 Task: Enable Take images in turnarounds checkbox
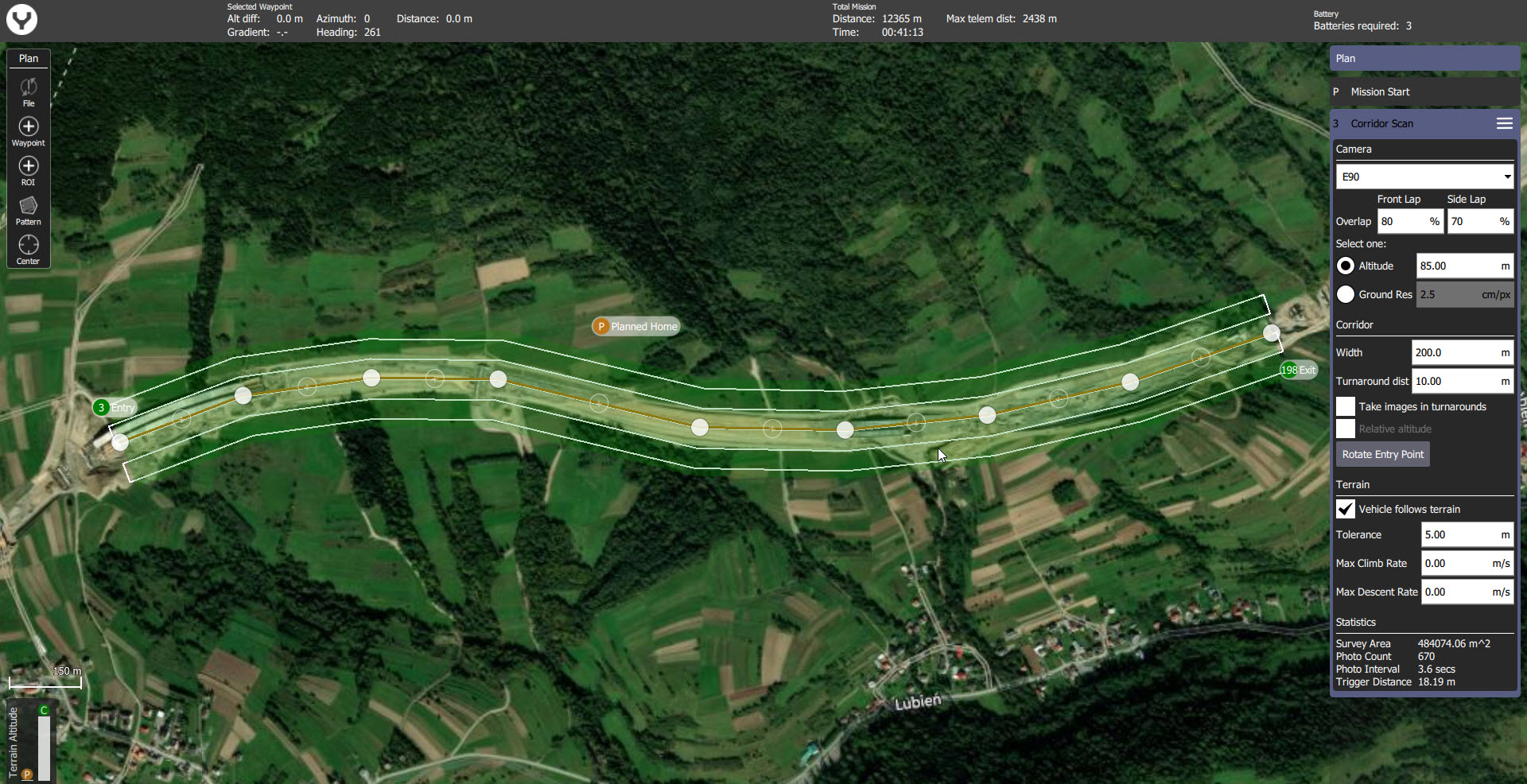[1346, 407]
